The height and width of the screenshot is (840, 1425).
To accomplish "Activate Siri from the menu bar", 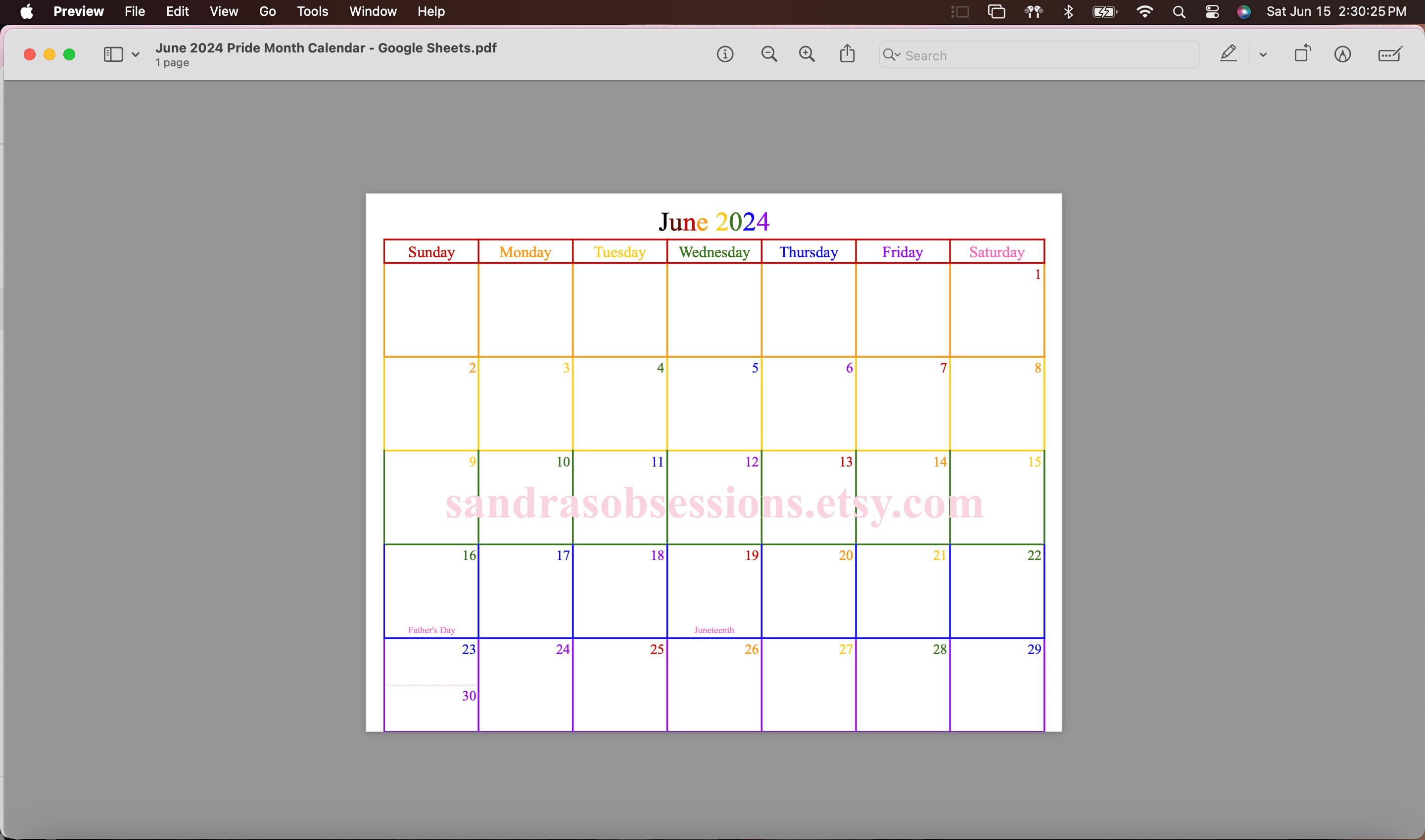I will [1243, 11].
